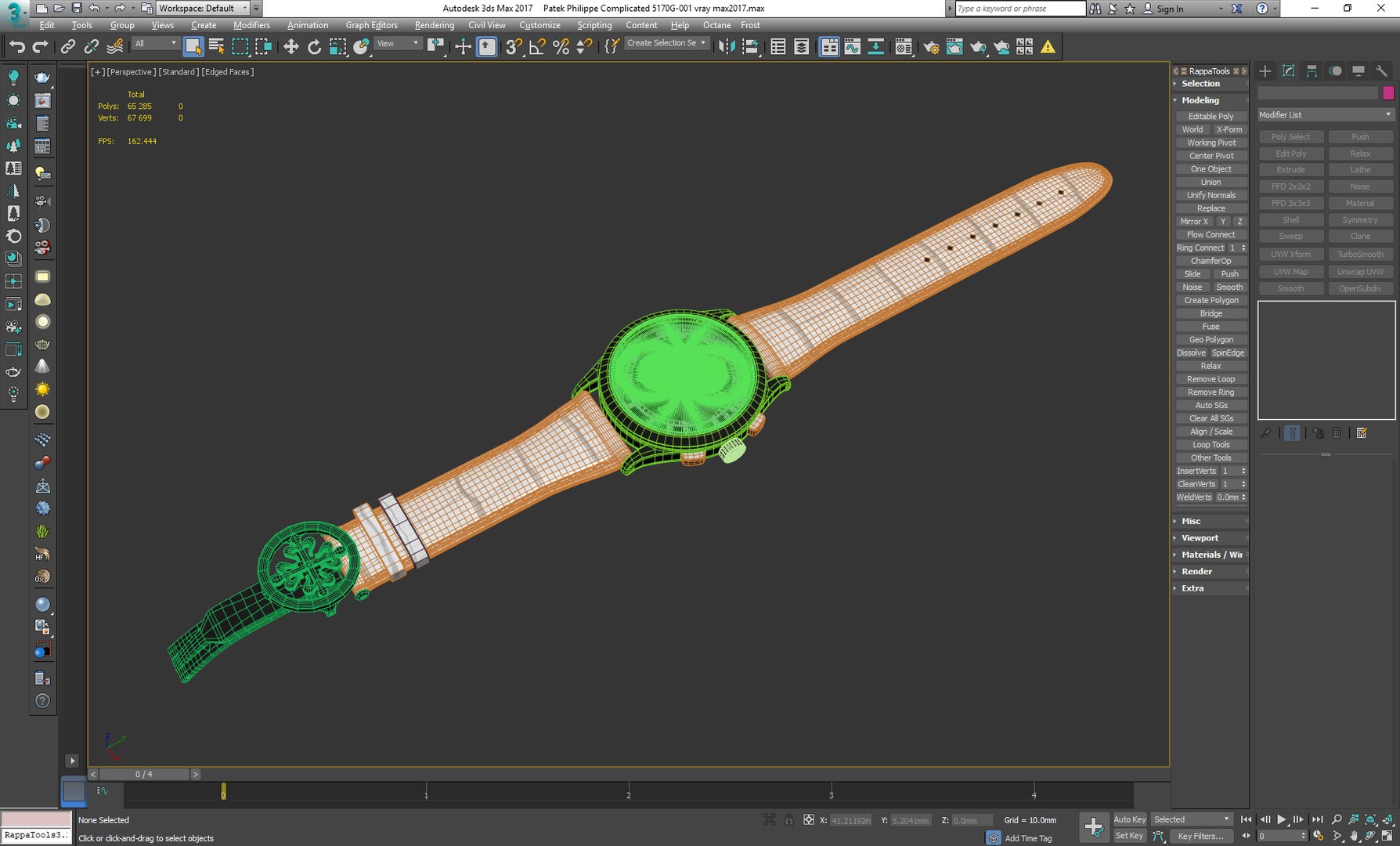1400x846 pixels.
Task: Open the Curve Editor icon
Action: point(853,47)
